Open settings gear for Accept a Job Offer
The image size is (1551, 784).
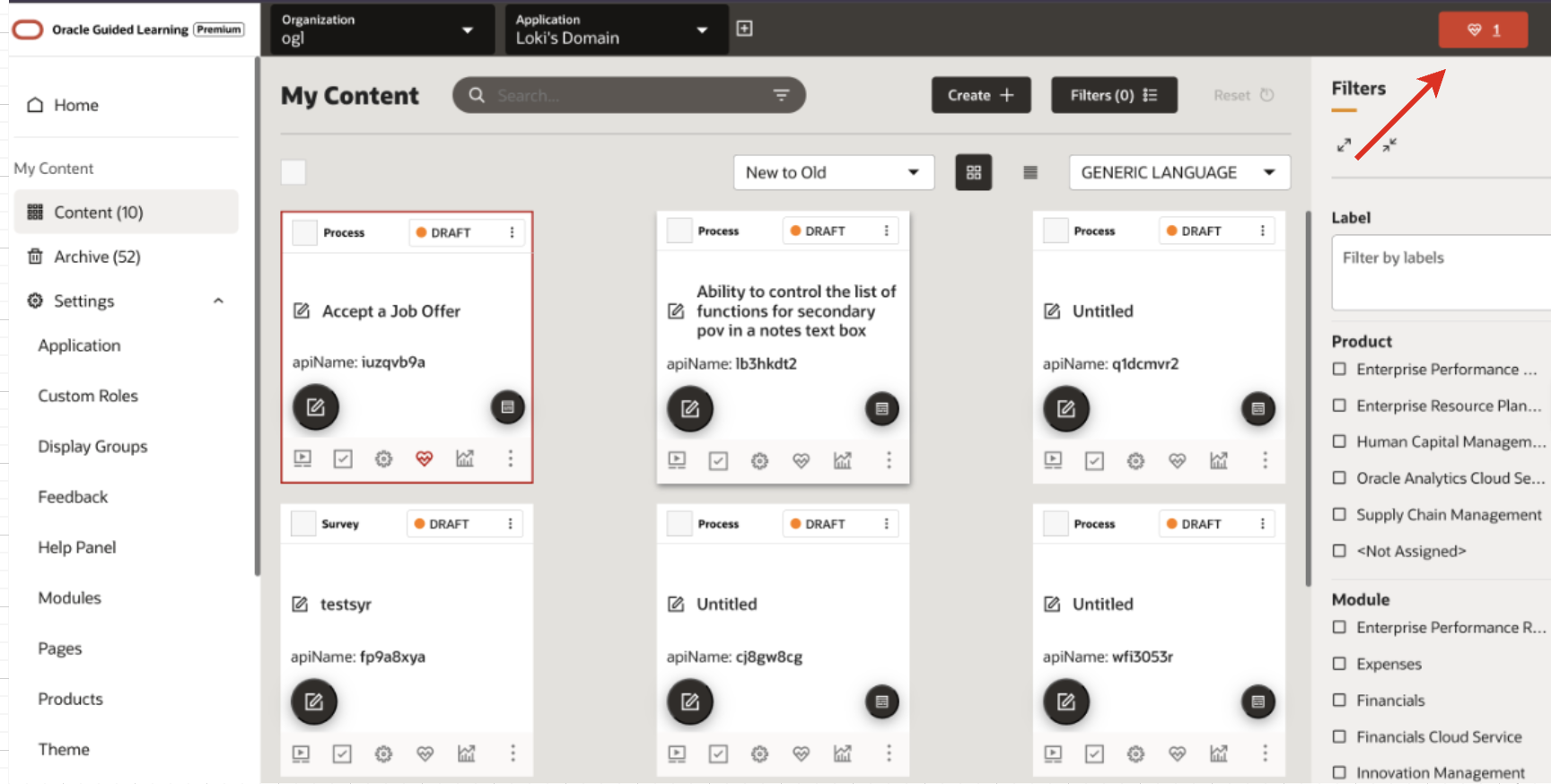click(x=383, y=458)
